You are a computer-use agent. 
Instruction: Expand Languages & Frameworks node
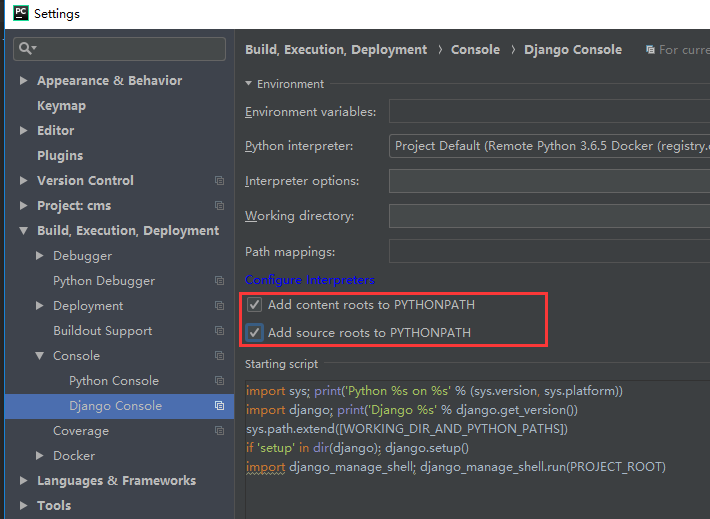coord(23,481)
